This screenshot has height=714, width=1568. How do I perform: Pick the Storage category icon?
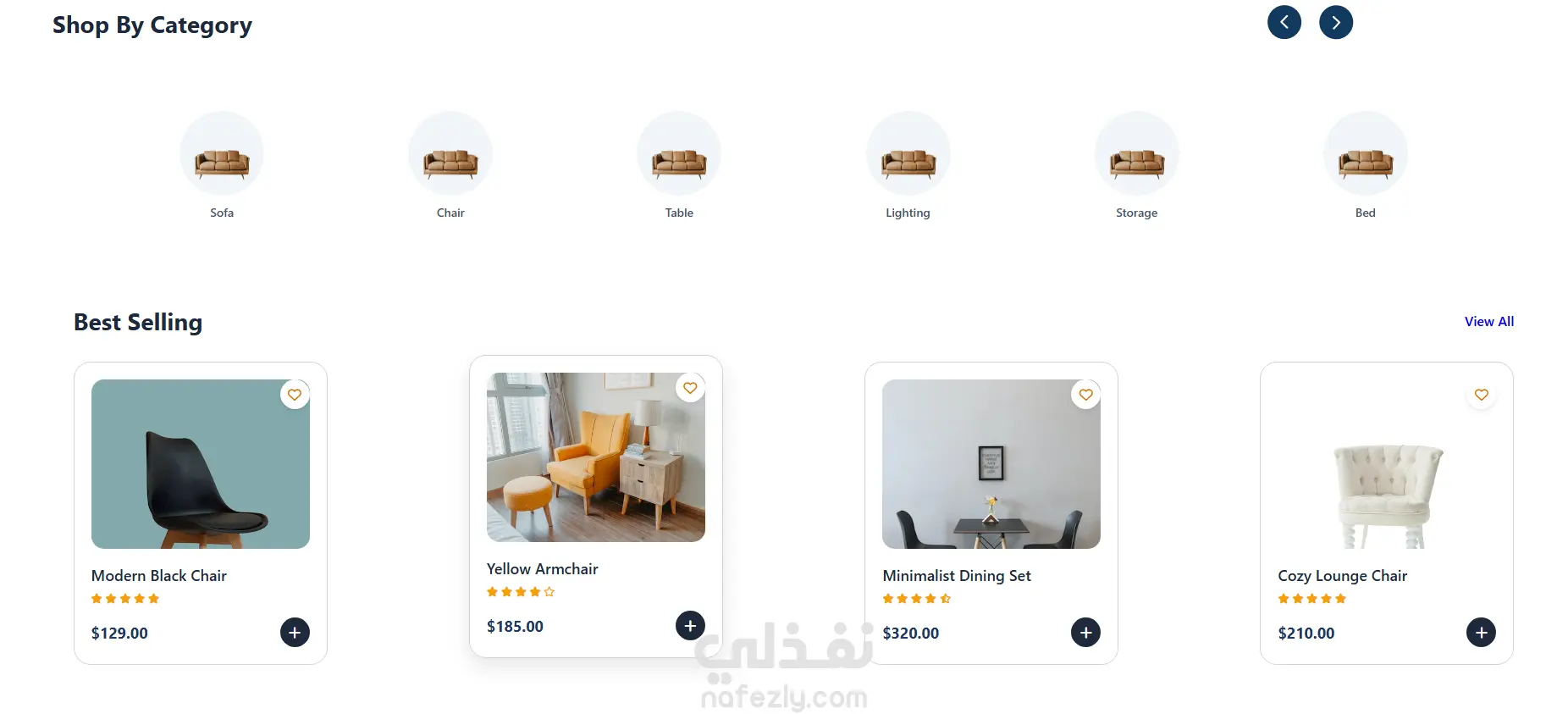point(1136,153)
